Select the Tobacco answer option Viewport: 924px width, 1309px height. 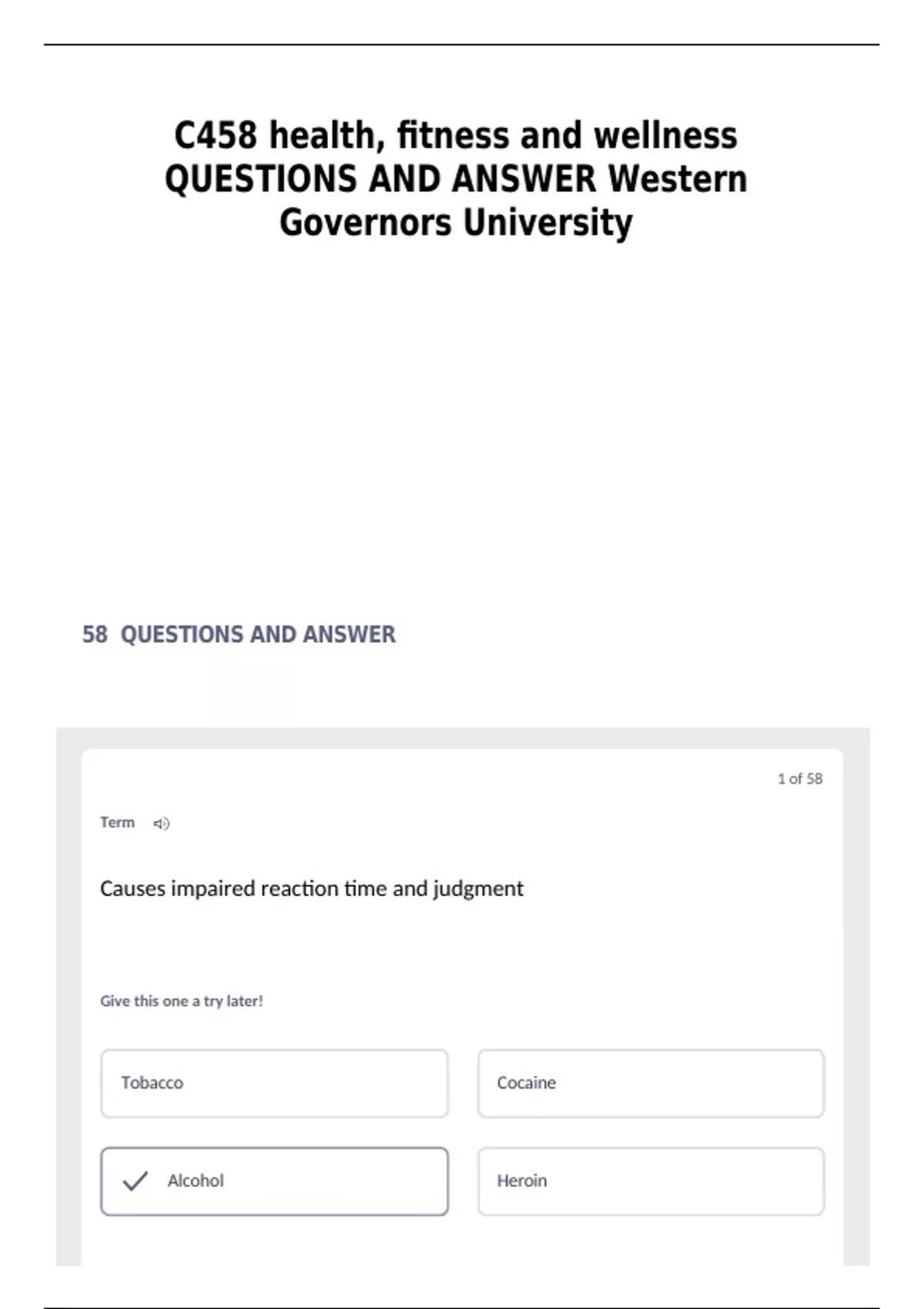274,1083
